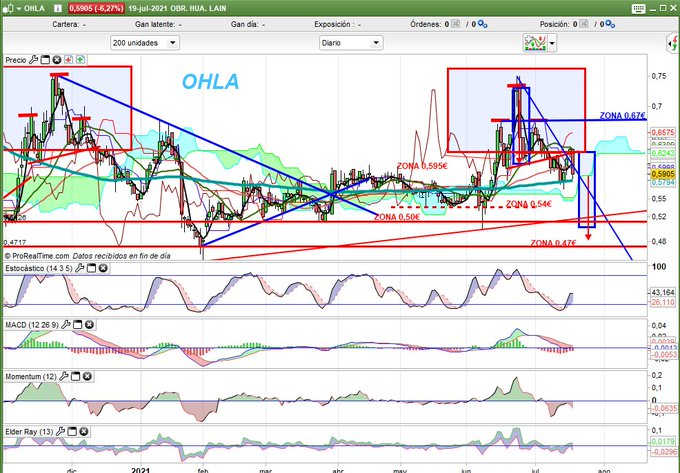Click the ProRealTime.com copyright link
Image resolution: width=680 pixels, height=473 pixels.
(x=37, y=256)
